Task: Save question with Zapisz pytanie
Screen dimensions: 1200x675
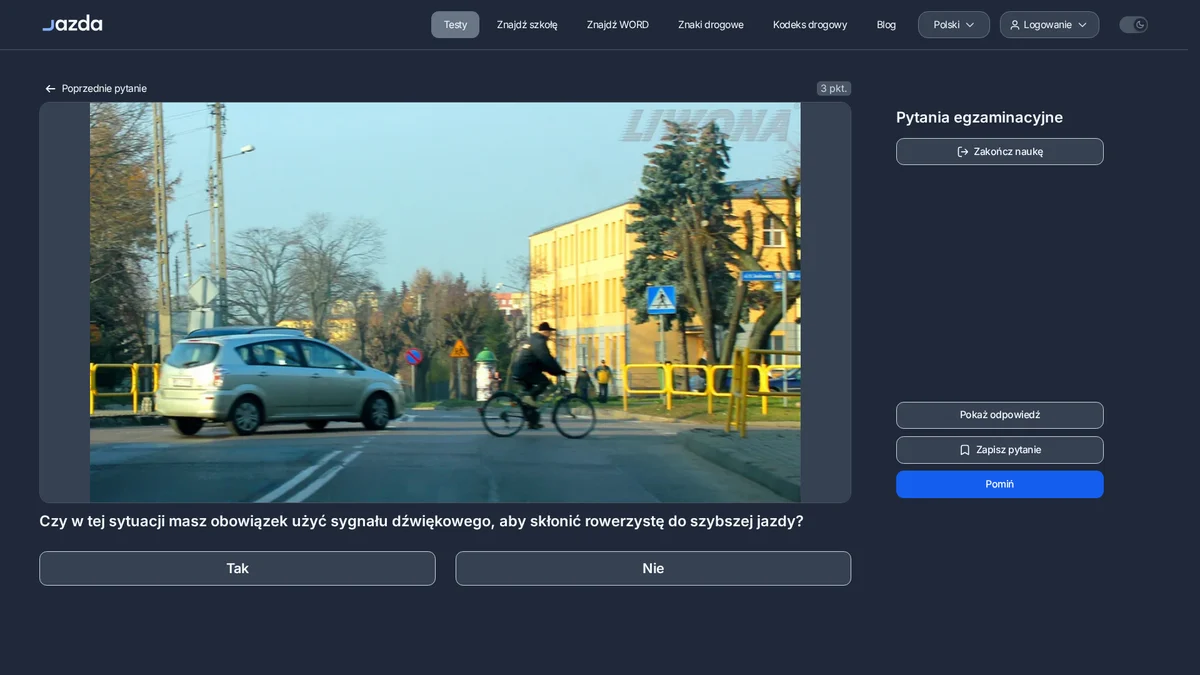Action: [x=1000, y=450]
